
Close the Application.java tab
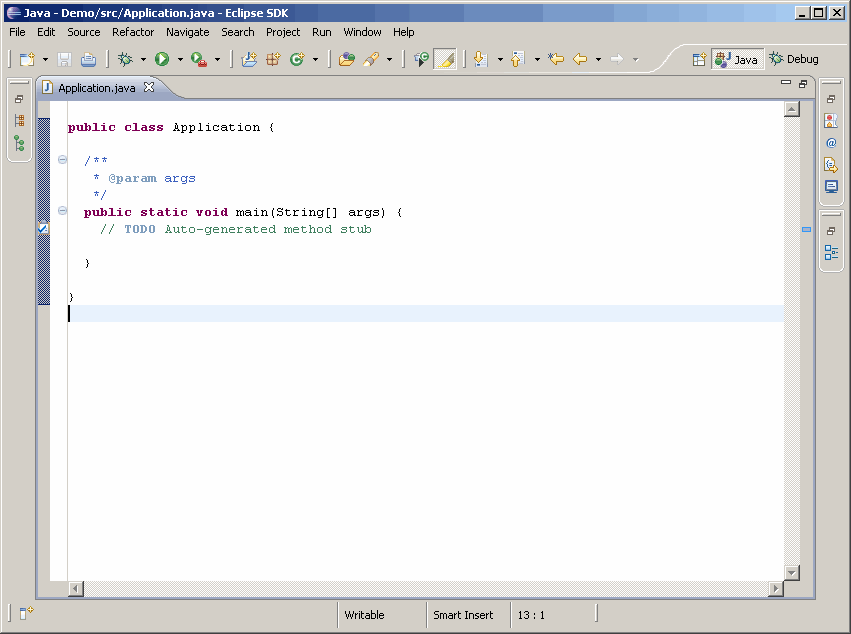[149, 88]
